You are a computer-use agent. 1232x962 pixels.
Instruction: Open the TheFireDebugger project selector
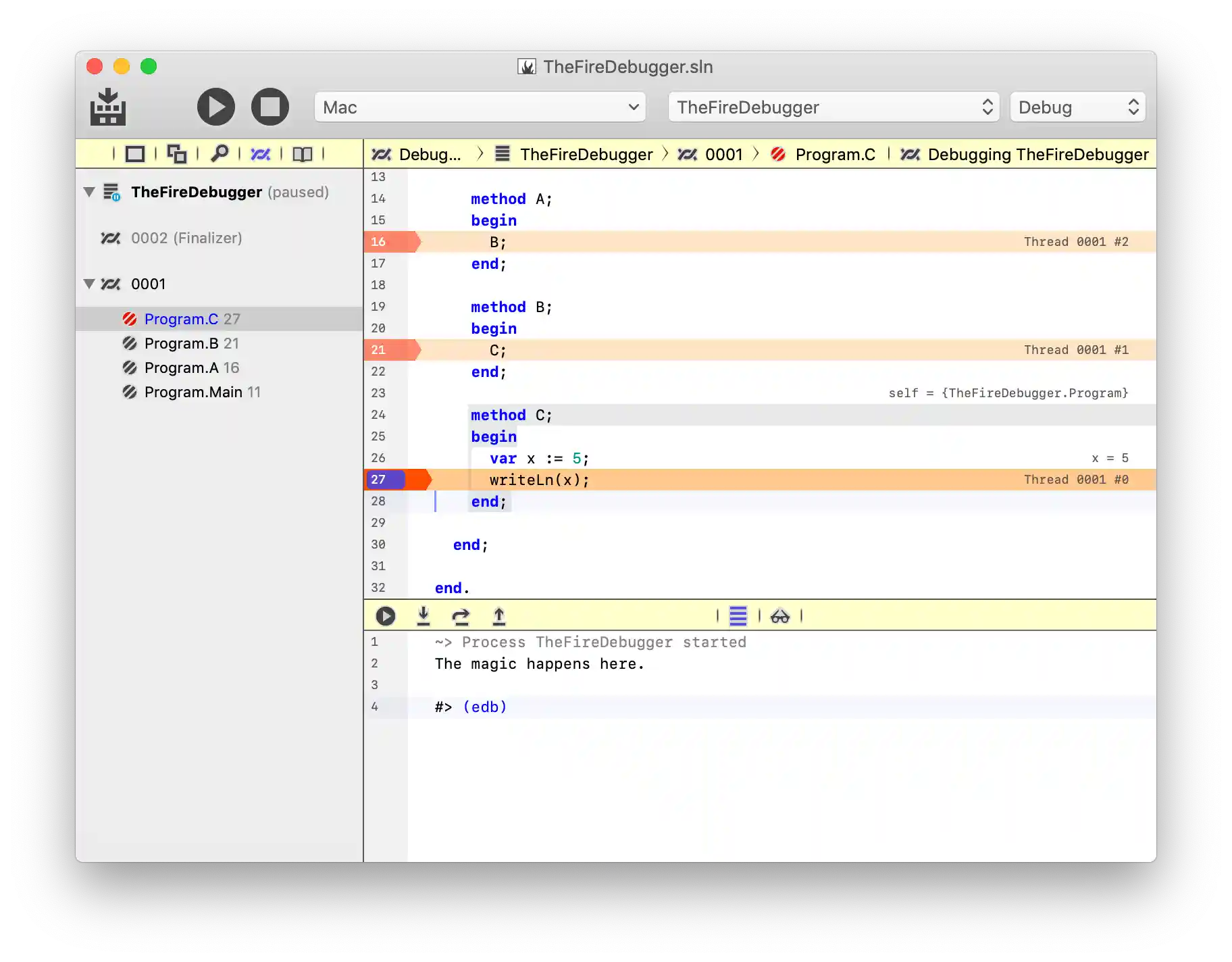click(833, 107)
